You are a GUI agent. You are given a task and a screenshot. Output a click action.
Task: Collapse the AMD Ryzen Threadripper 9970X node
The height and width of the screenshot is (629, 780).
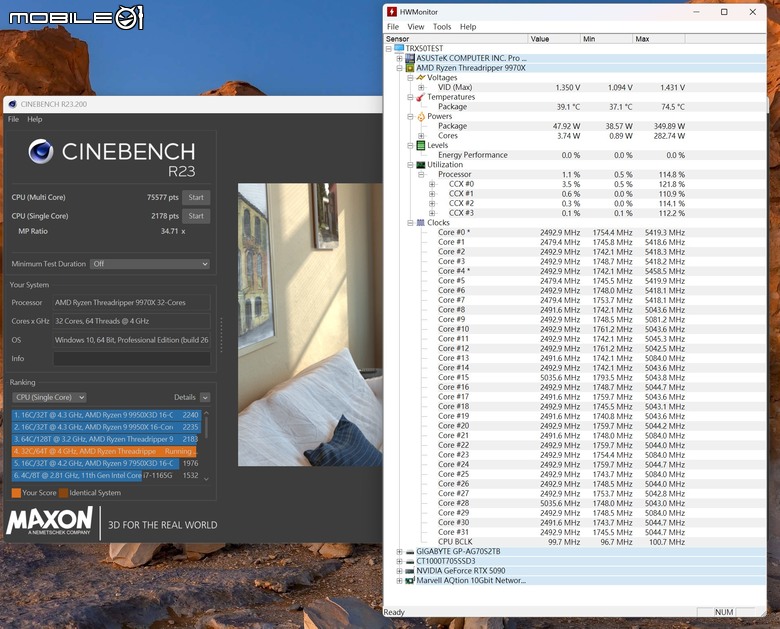pyautogui.click(x=399, y=68)
